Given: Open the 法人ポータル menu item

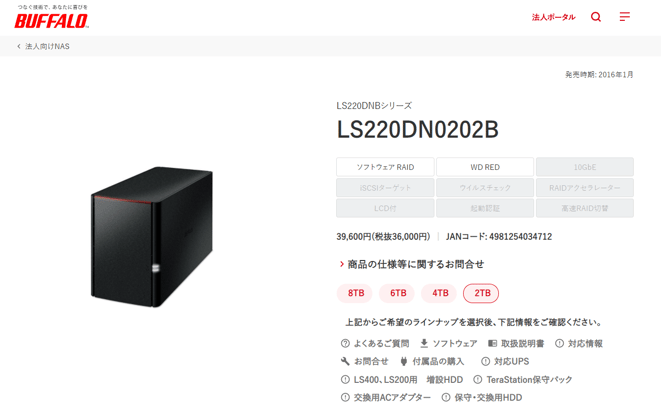Looking at the screenshot, I should click(553, 17).
